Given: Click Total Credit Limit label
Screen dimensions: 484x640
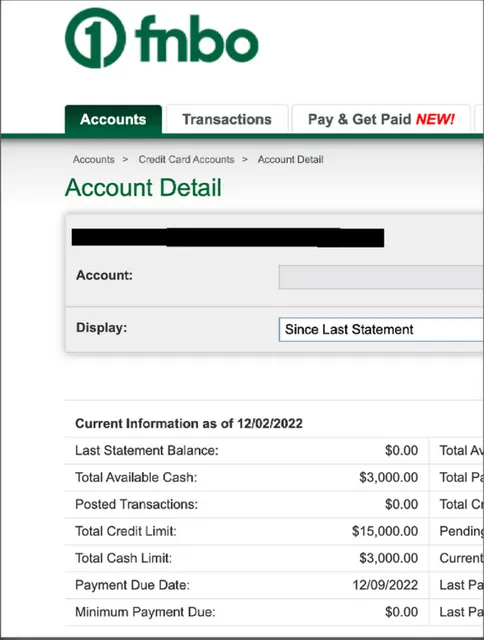Looking at the screenshot, I should [x=126, y=531].
